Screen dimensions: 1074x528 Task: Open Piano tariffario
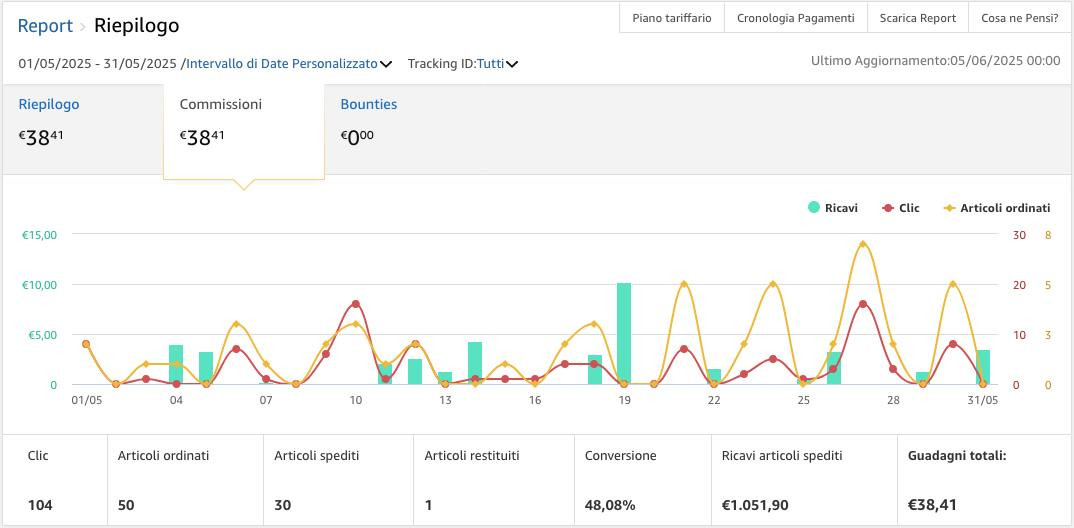(672, 18)
